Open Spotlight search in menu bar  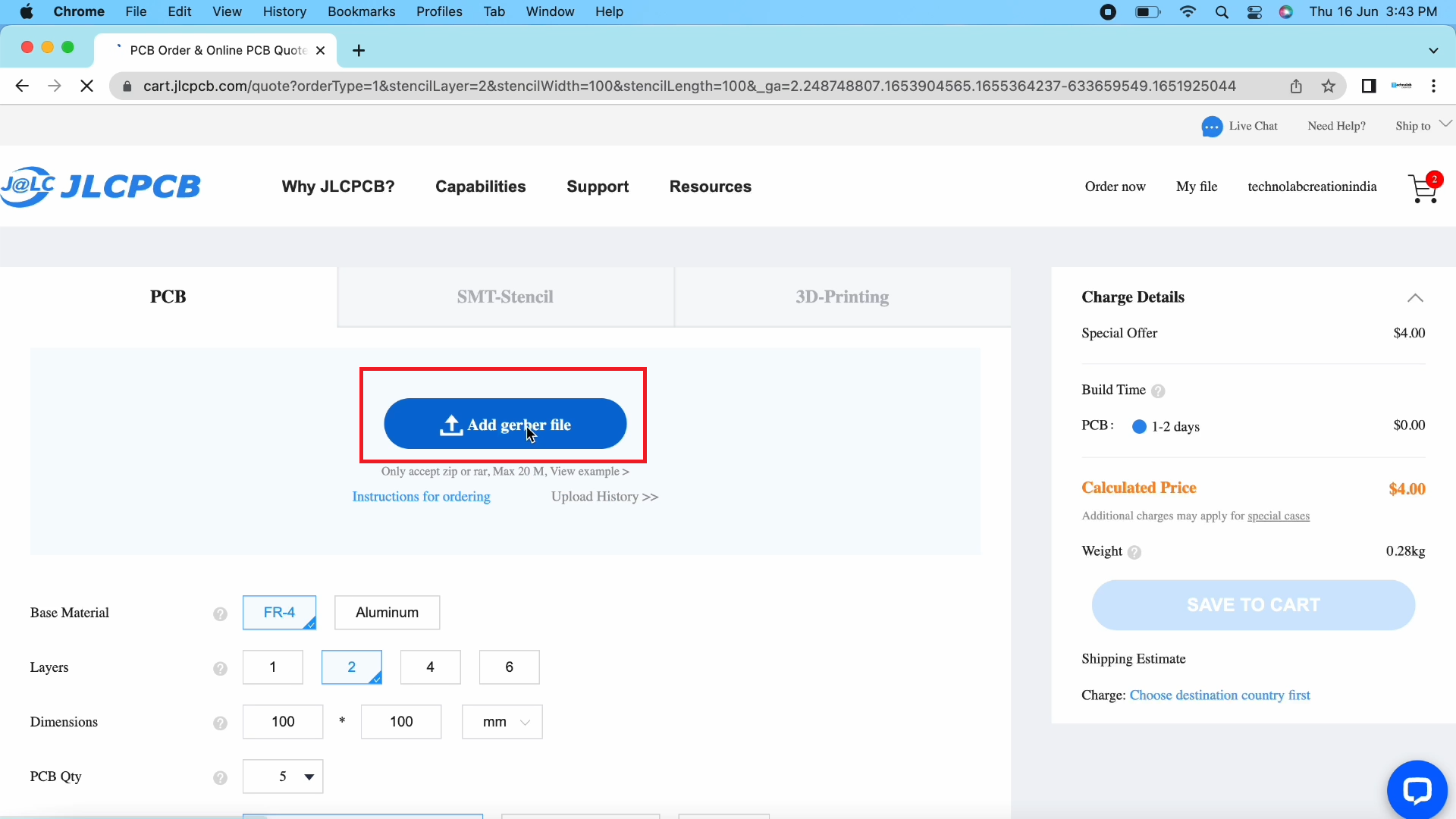click(1222, 11)
